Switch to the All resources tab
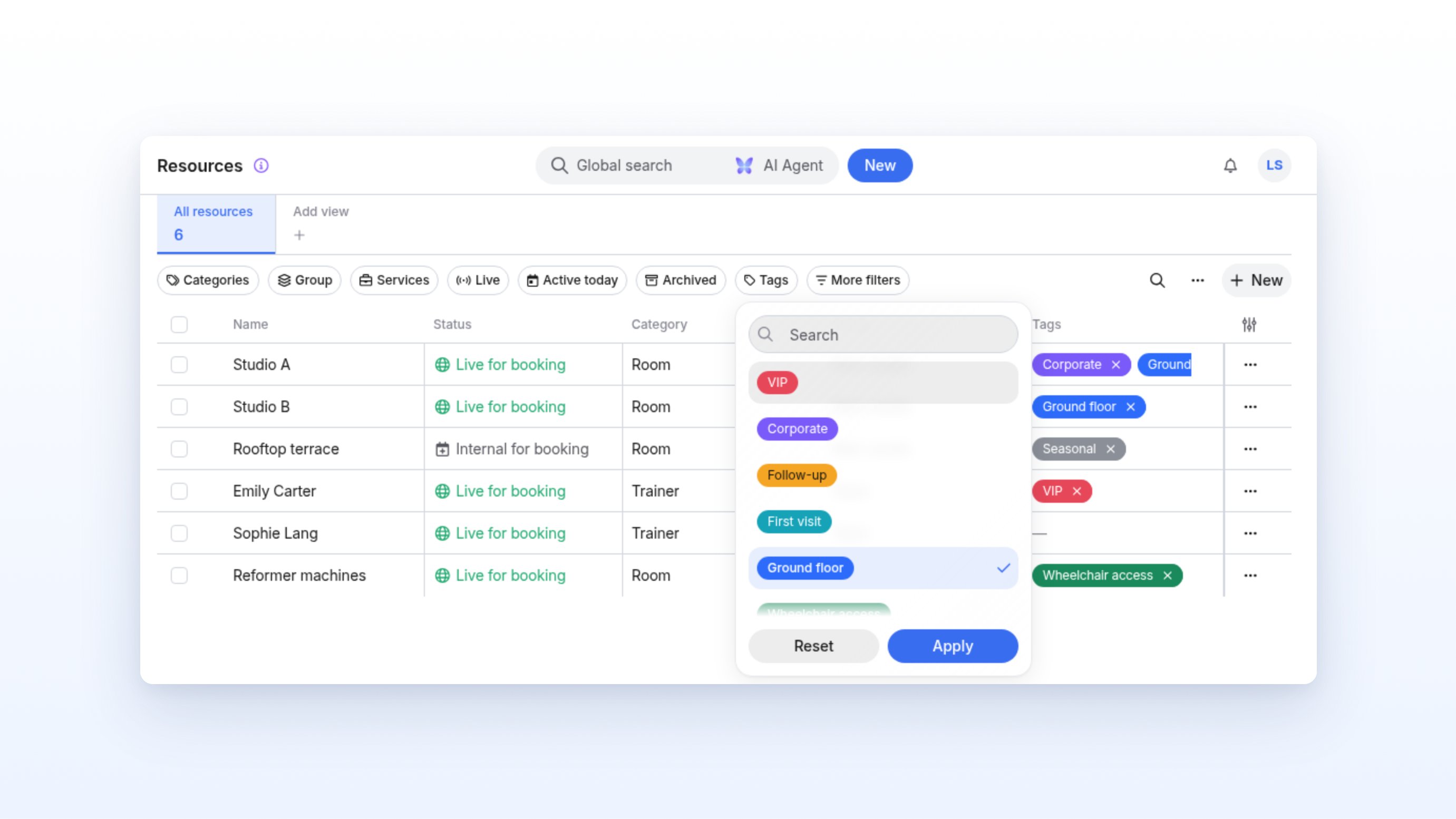The width and height of the screenshot is (1456, 819). tap(216, 224)
